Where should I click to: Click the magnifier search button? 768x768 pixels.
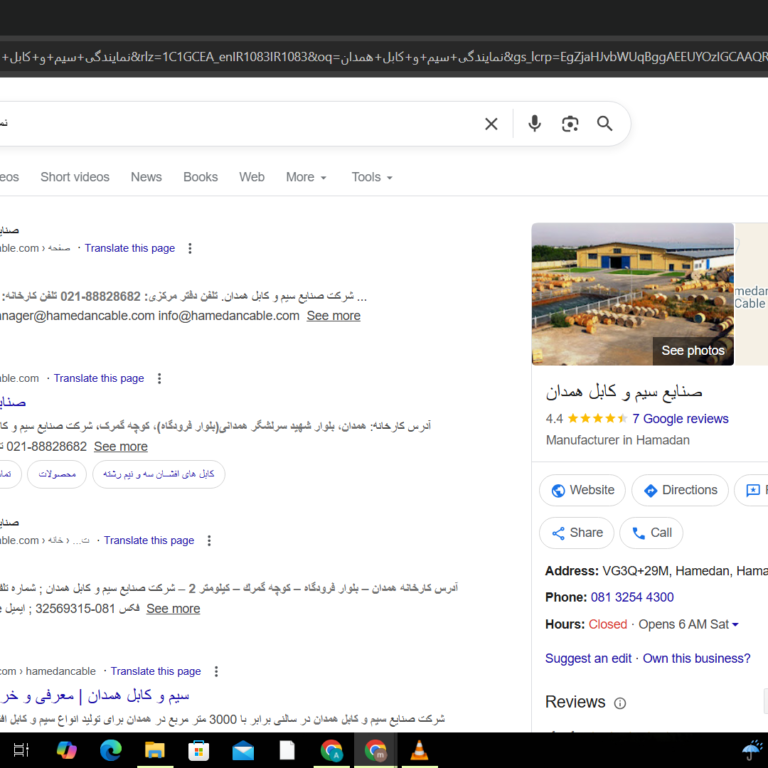pyautogui.click(x=604, y=124)
